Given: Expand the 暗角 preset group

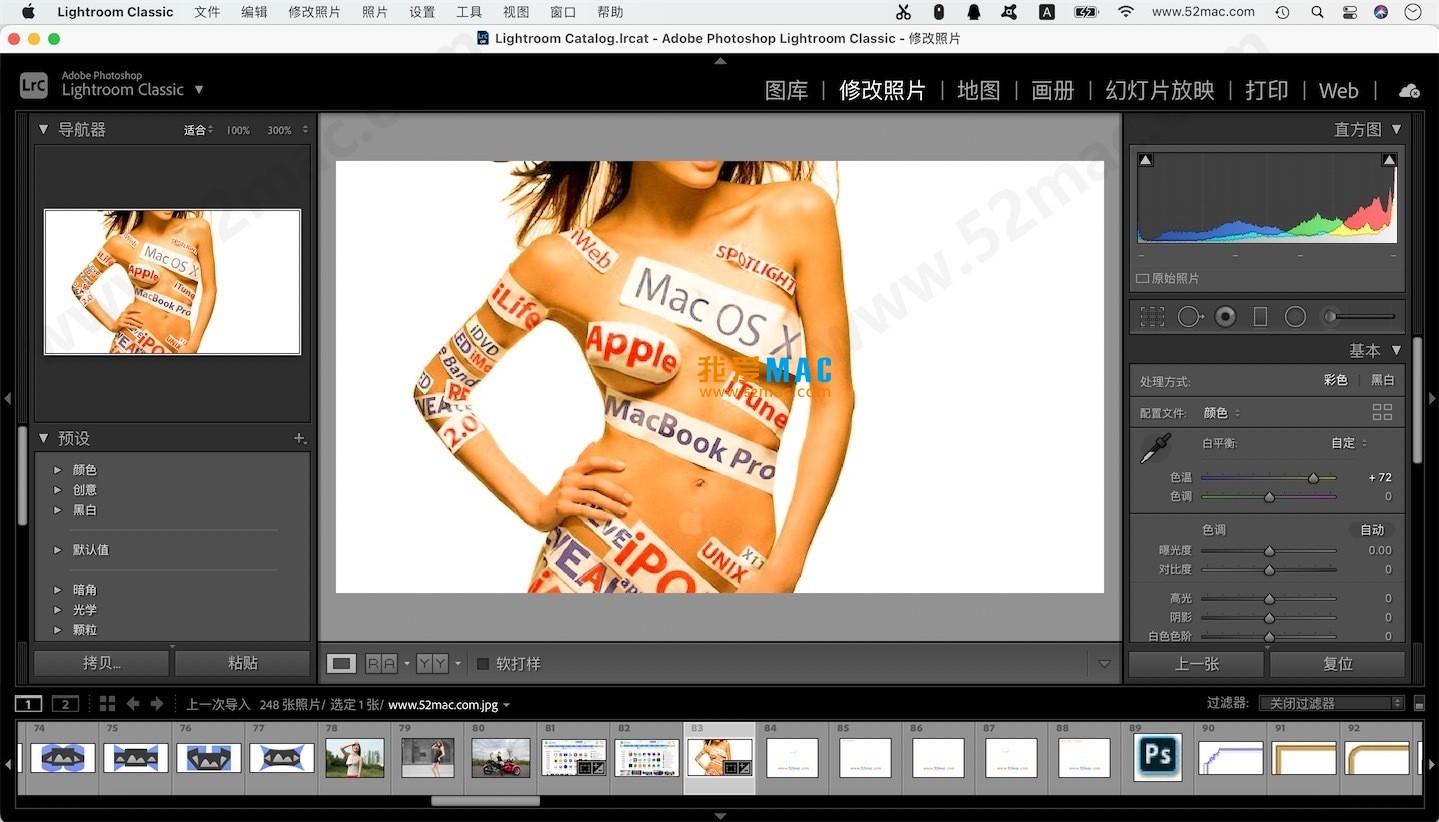Looking at the screenshot, I should pyautogui.click(x=57, y=590).
